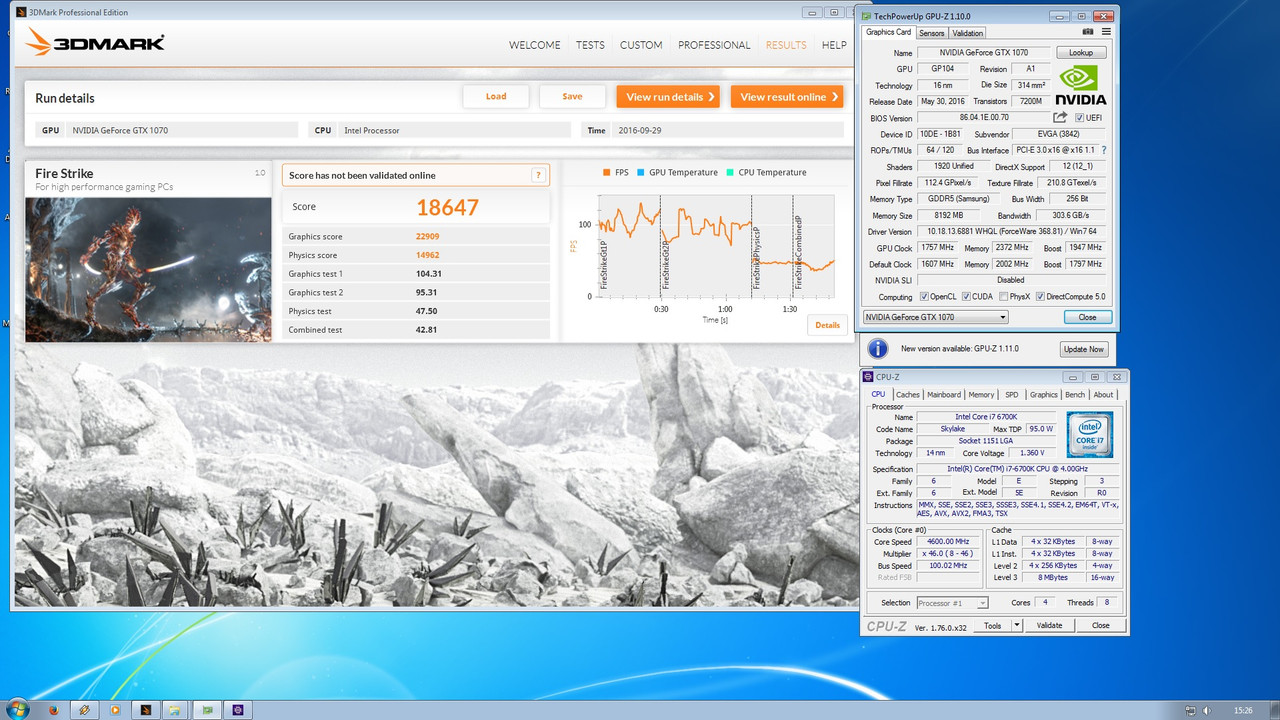The width and height of the screenshot is (1280, 720).
Task: Click View run details button
Action: [x=670, y=97]
